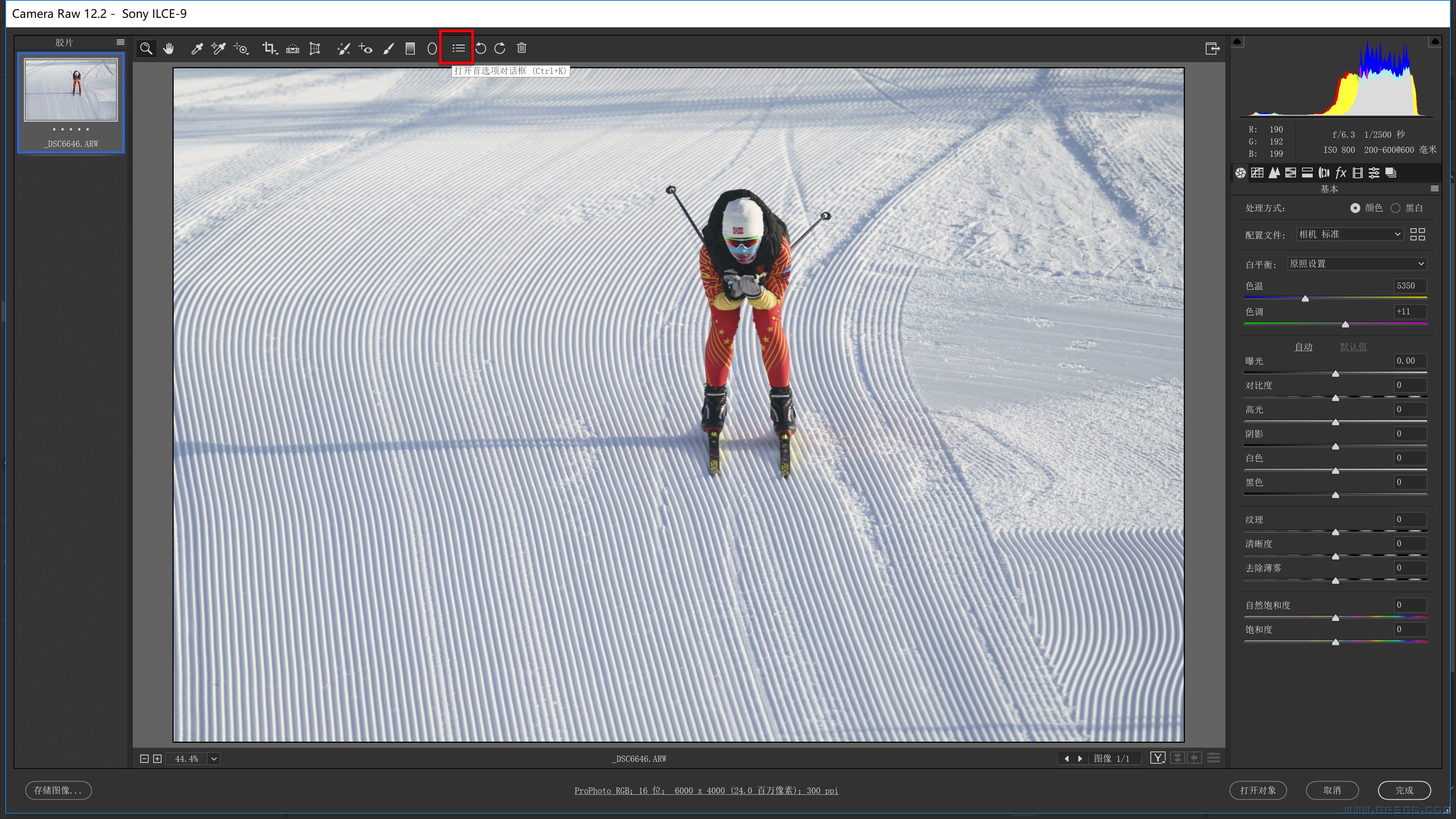The image size is (1456, 819).
Task: Select the Transform tool
Action: coord(315,49)
